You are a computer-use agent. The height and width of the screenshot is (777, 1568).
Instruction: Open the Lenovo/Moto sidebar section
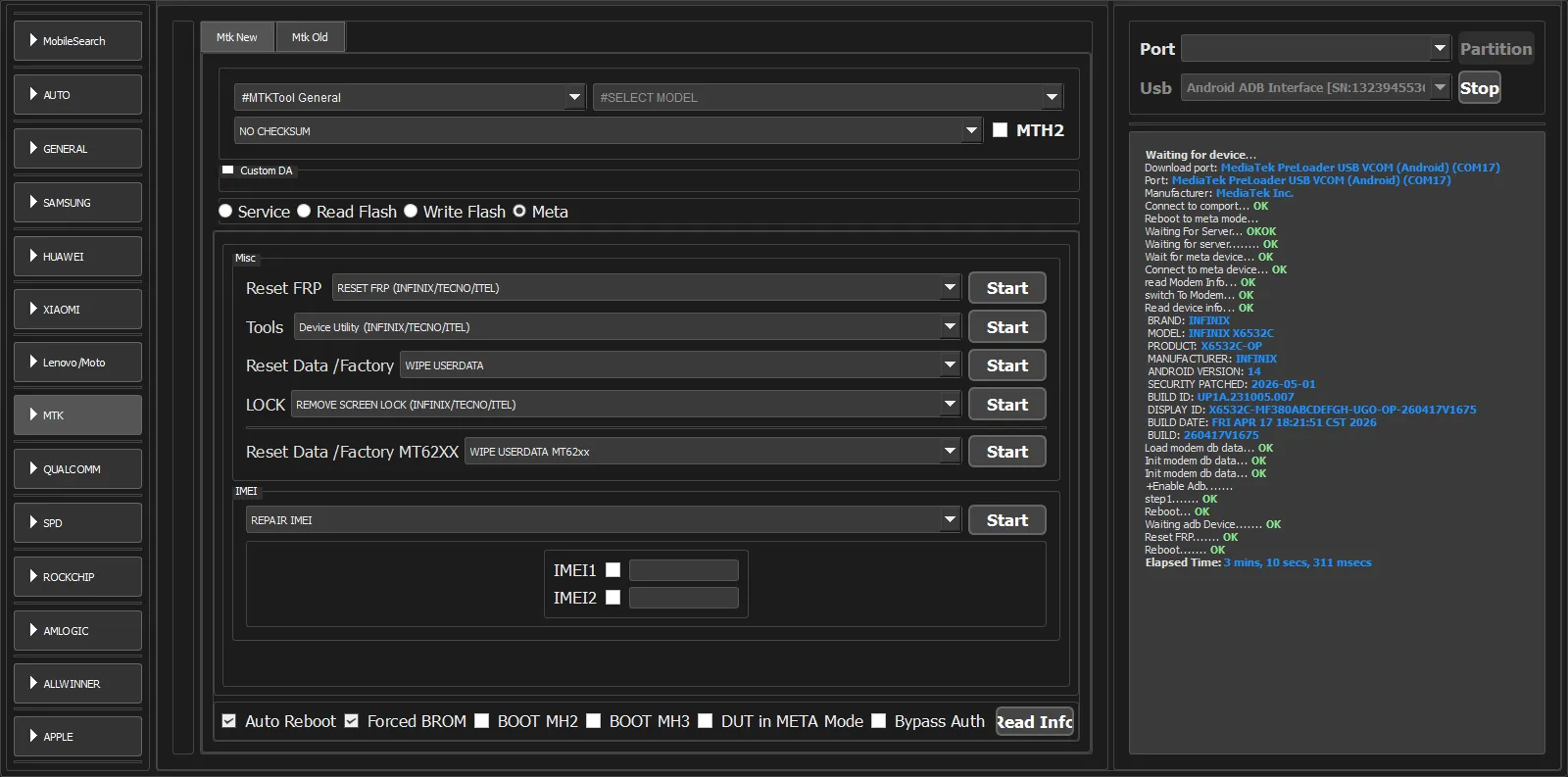[77, 363]
